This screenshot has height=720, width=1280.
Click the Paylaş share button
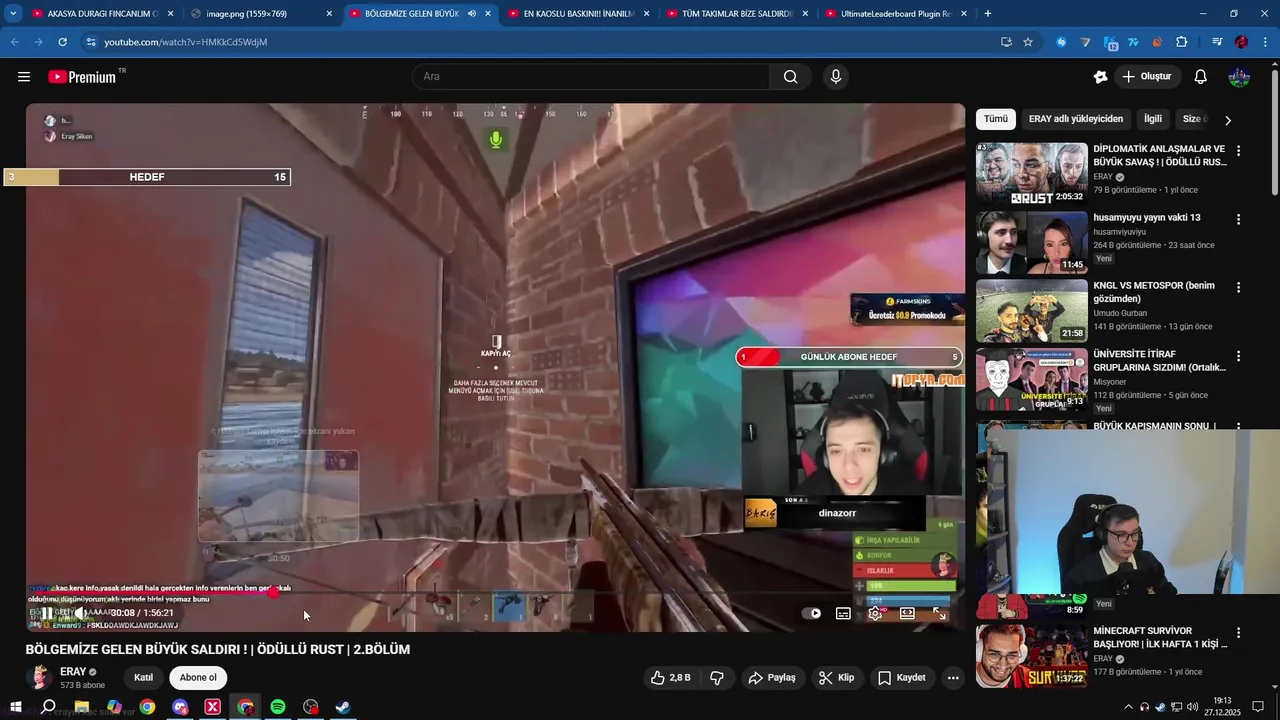click(772, 678)
